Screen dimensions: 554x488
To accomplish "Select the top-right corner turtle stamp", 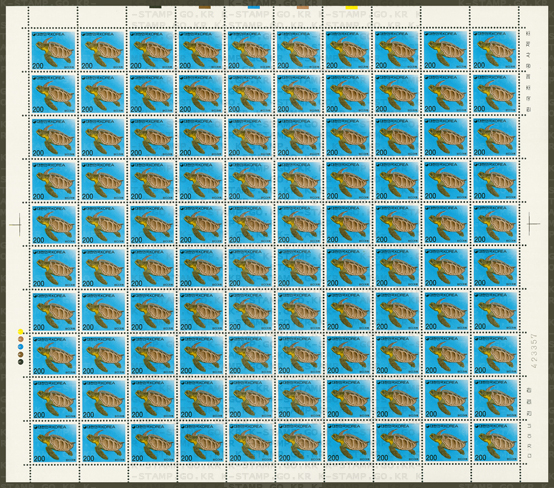I will coord(494,50).
